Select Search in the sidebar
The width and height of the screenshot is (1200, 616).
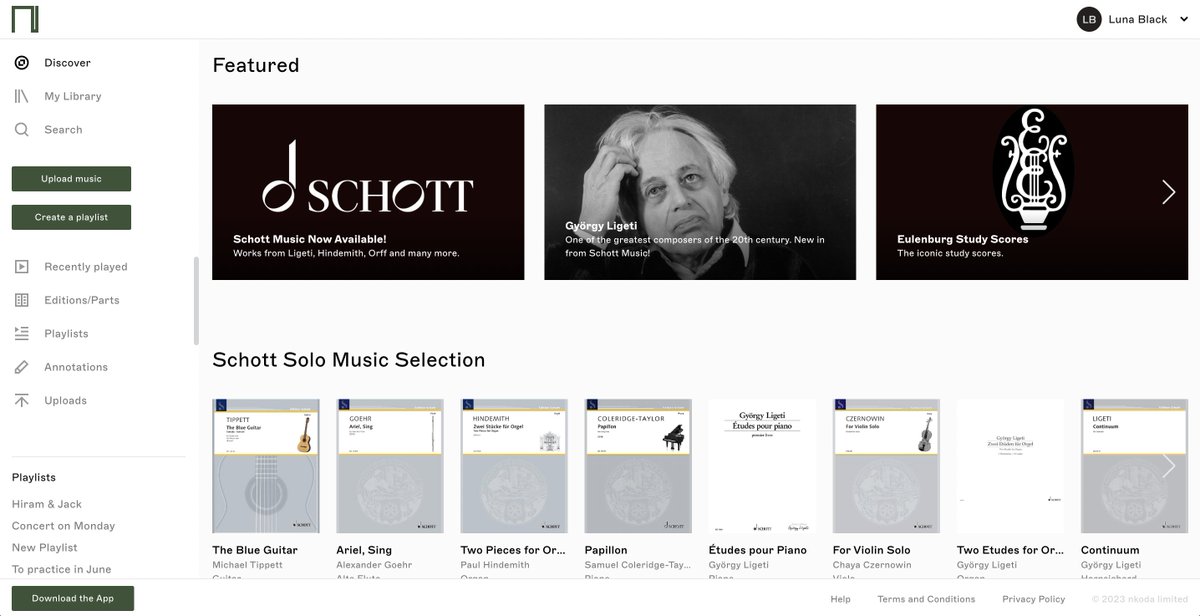click(x=63, y=130)
